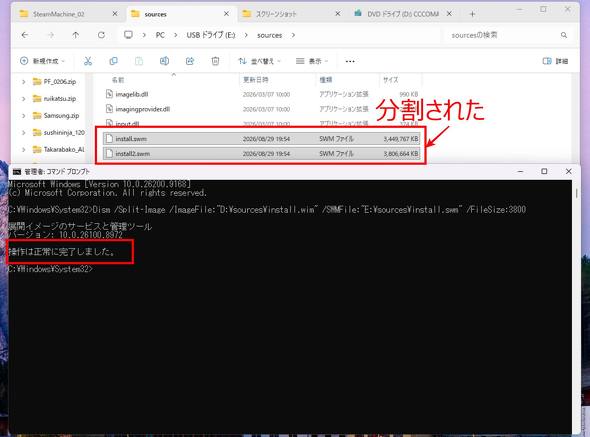The height and width of the screenshot is (437, 590).
Task: Click the Back arrow in Explorer
Action: (25, 35)
